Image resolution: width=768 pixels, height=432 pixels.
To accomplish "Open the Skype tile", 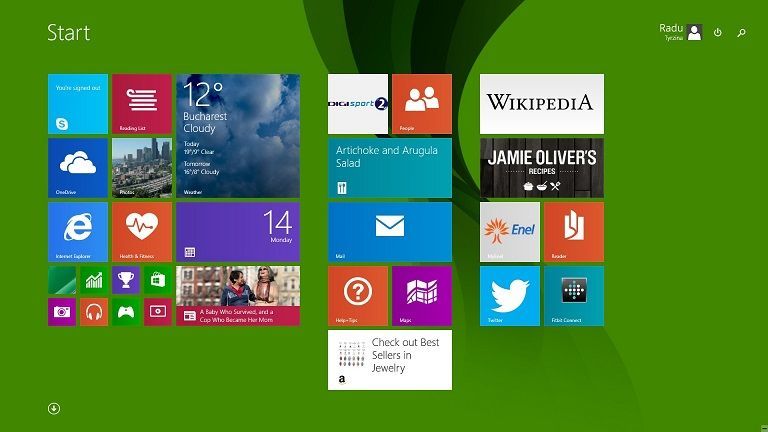I will click(78, 104).
